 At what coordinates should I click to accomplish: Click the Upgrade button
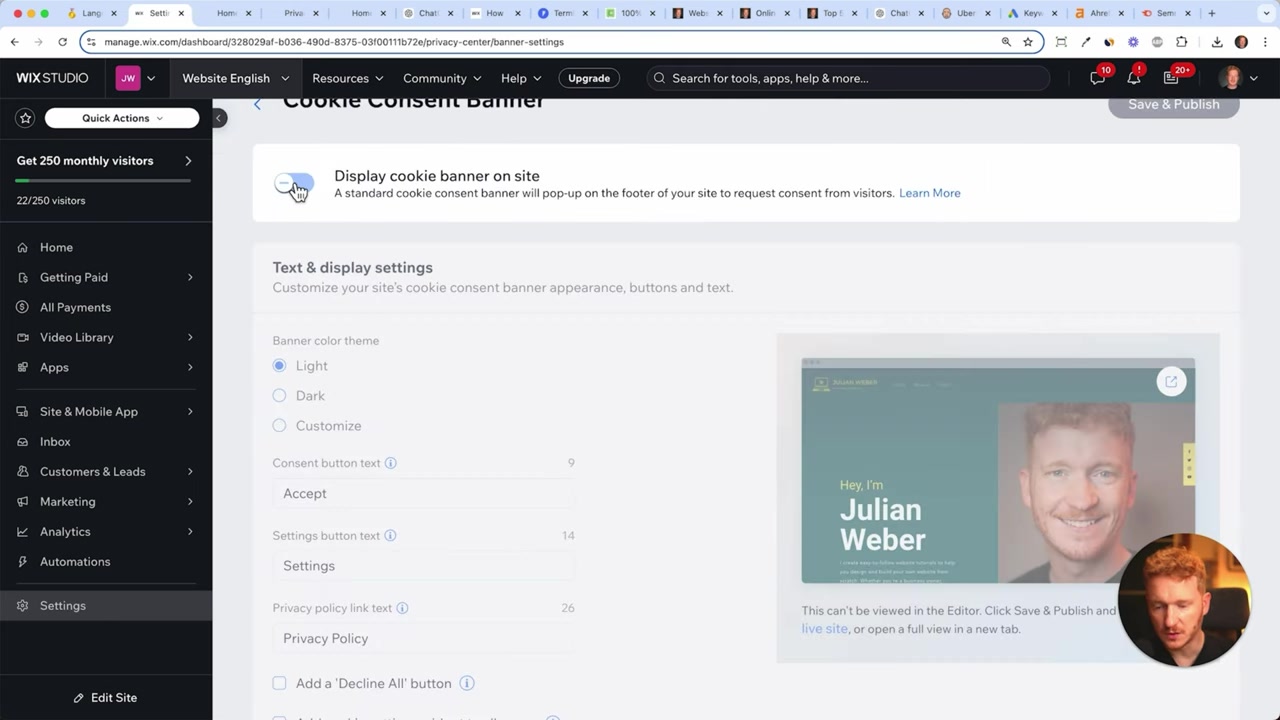click(x=589, y=78)
